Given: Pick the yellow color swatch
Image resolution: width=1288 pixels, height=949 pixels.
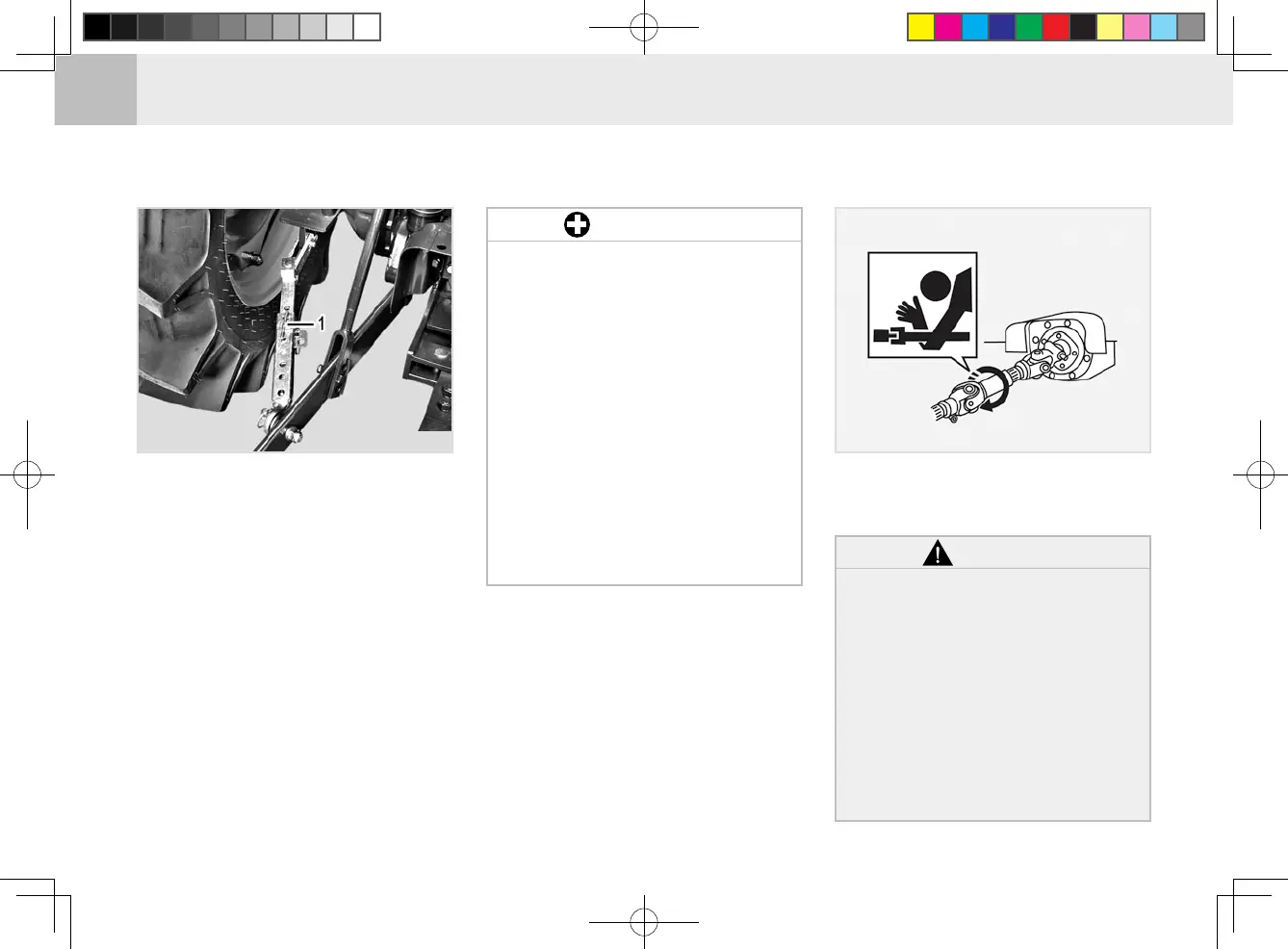Looking at the screenshot, I should [x=921, y=27].
